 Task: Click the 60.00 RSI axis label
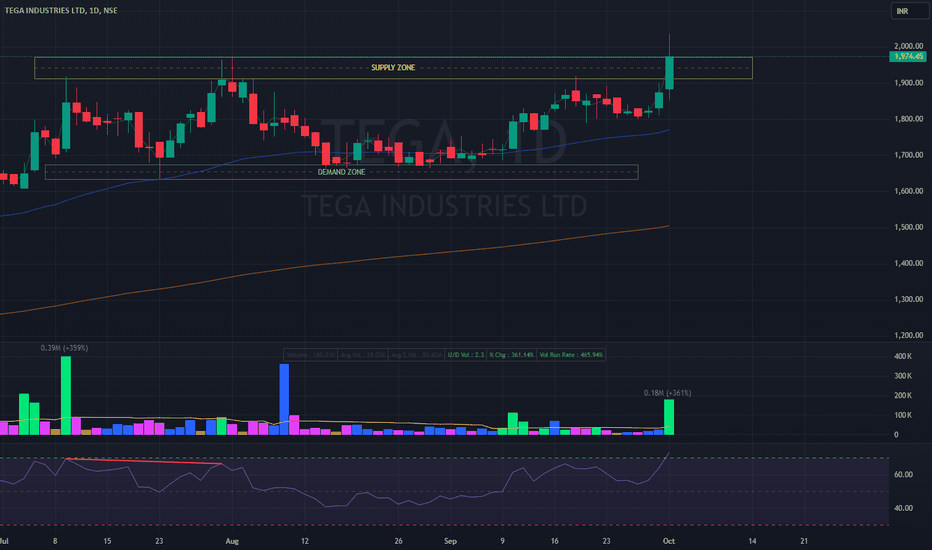(x=903, y=474)
